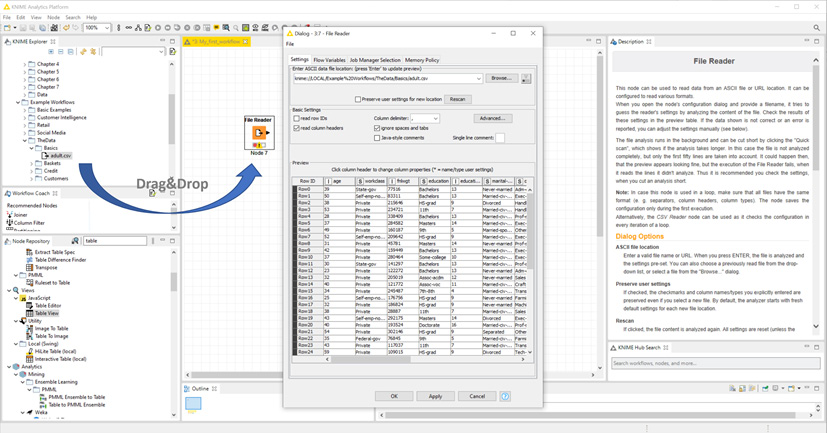Expand the Baskets folder
827x433 pixels.
tap(32, 163)
